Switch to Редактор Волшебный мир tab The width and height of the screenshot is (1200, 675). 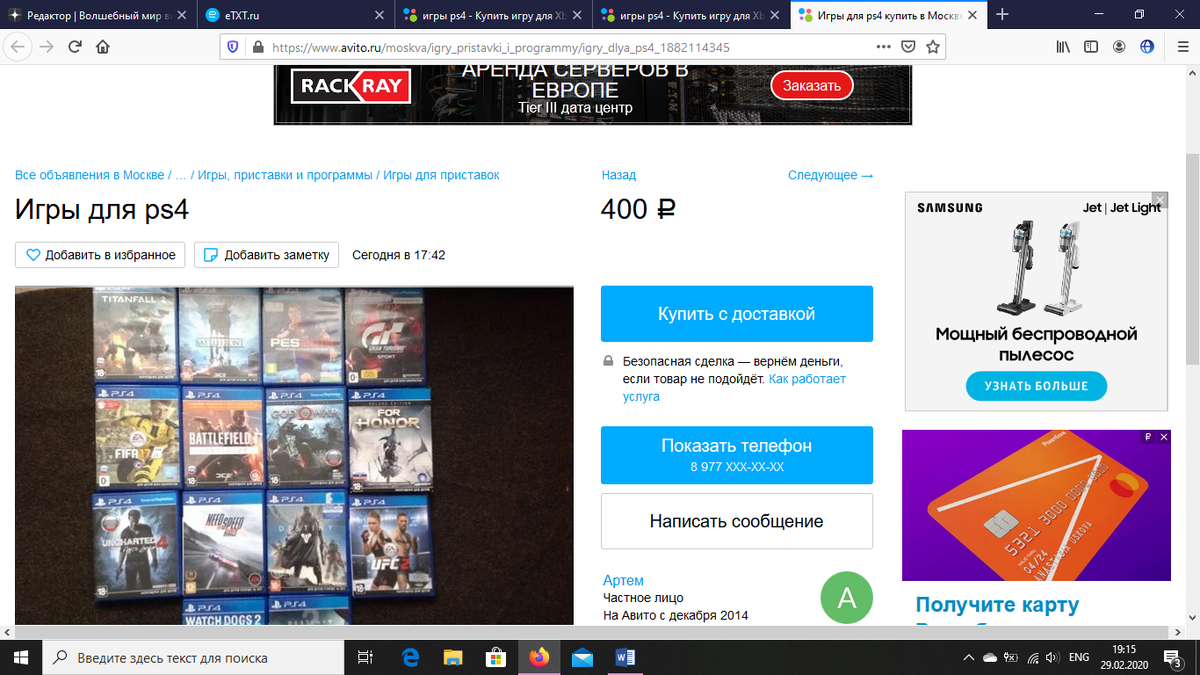click(98, 15)
